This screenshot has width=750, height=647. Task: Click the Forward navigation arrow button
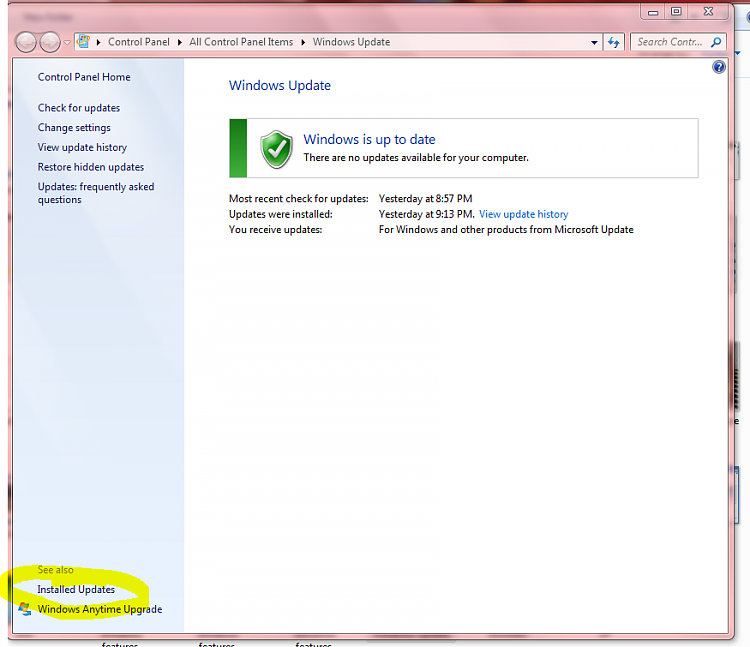(x=50, y=42)
